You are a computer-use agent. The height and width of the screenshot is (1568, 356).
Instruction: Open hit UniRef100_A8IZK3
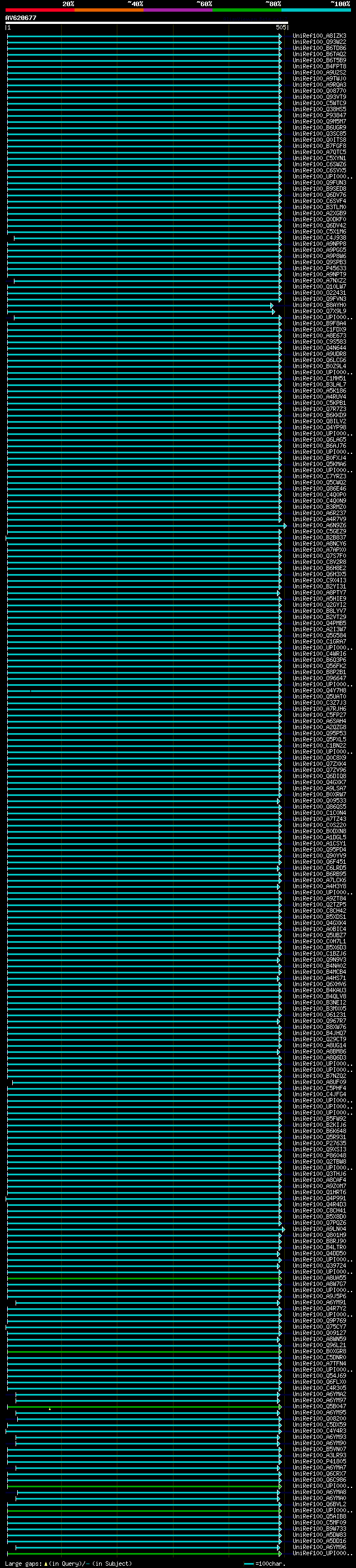point(319,36)
